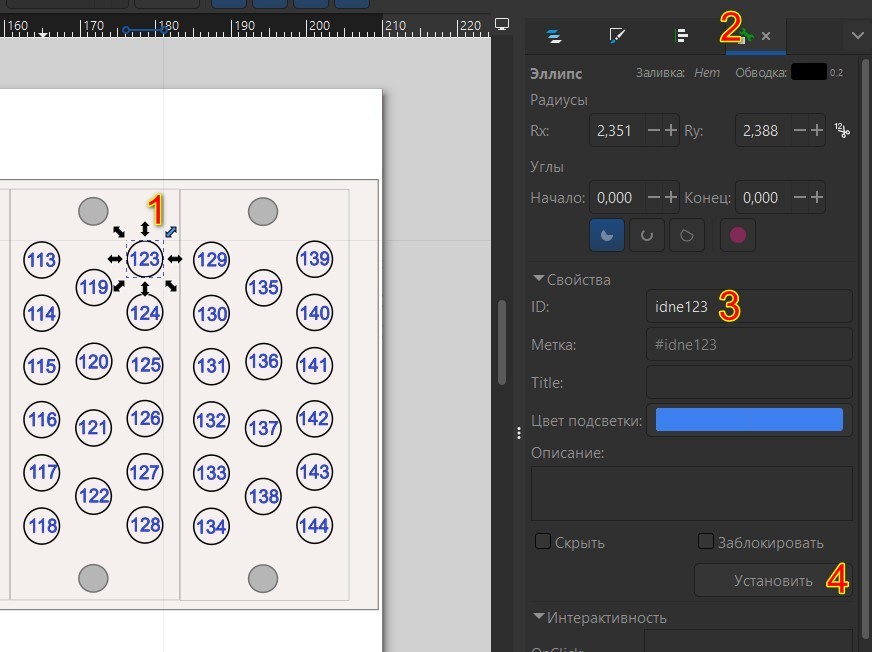Image resolution: width=872 pixels, height=652 pixels.
Task: Click the right horizontal scale handle of circle 123
Action: [x=175, y=259]
